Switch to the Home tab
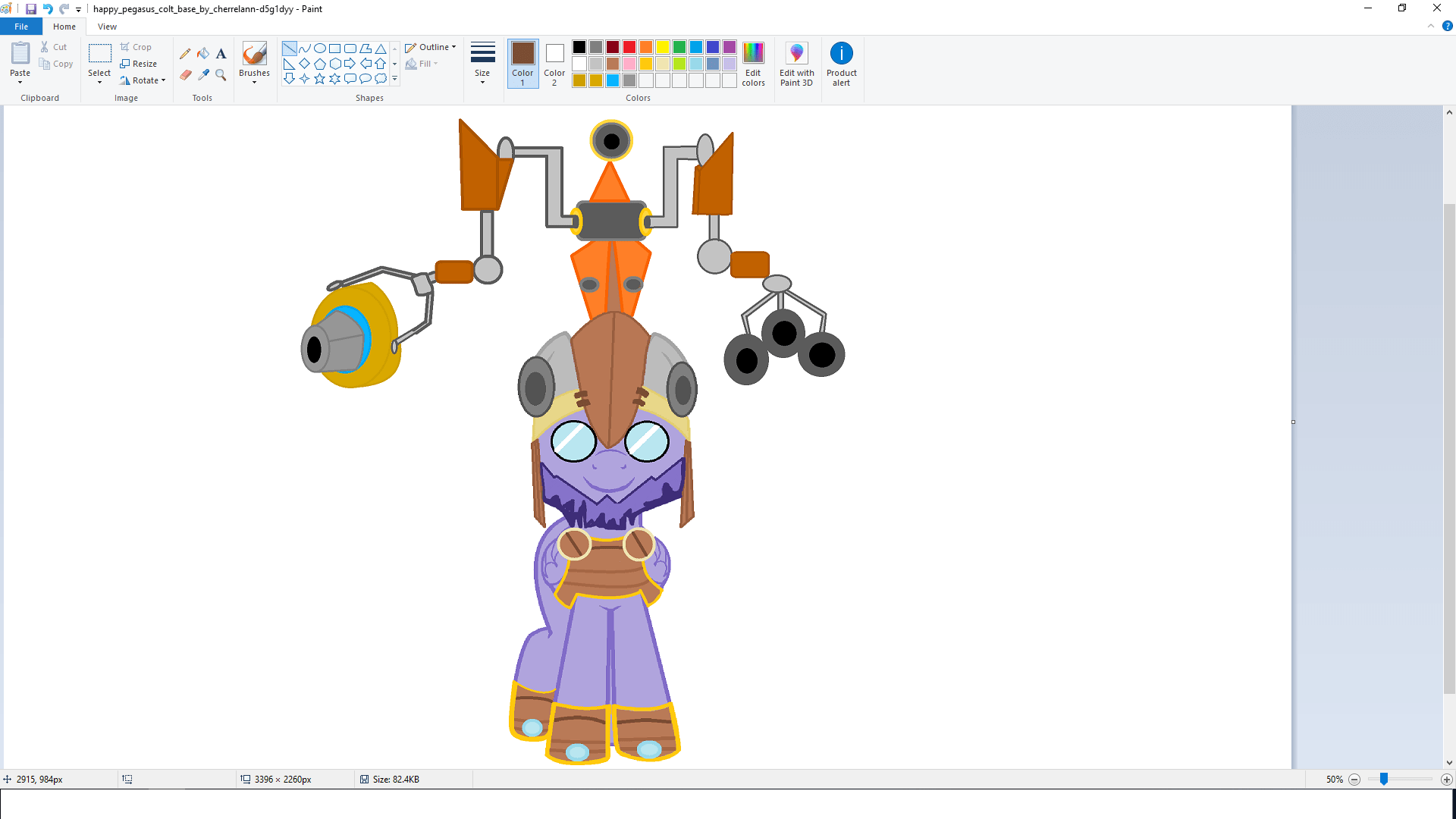Viewport: 1456px width, 819px height. tap(64, 27)
